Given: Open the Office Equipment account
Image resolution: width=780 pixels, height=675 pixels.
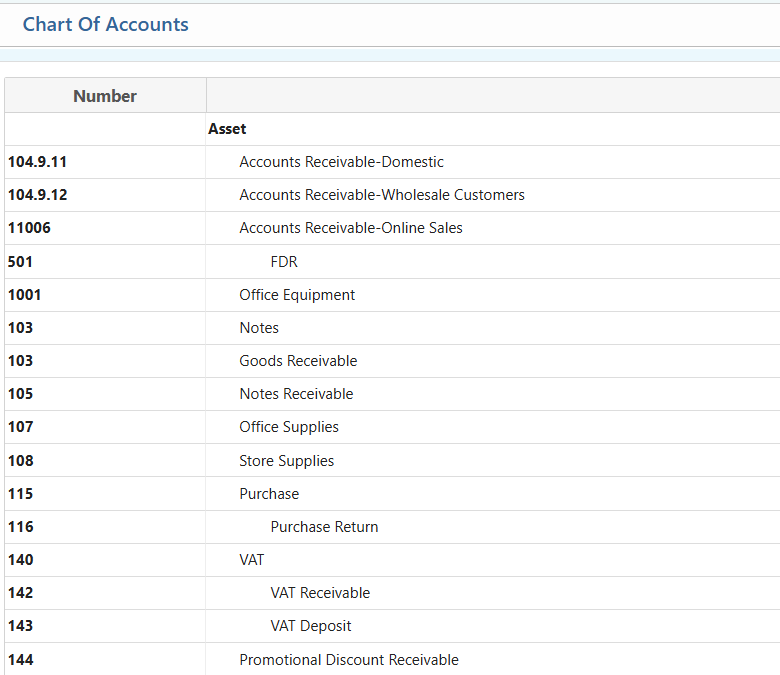Looking at the screenshot, I should tap(297, 295).
